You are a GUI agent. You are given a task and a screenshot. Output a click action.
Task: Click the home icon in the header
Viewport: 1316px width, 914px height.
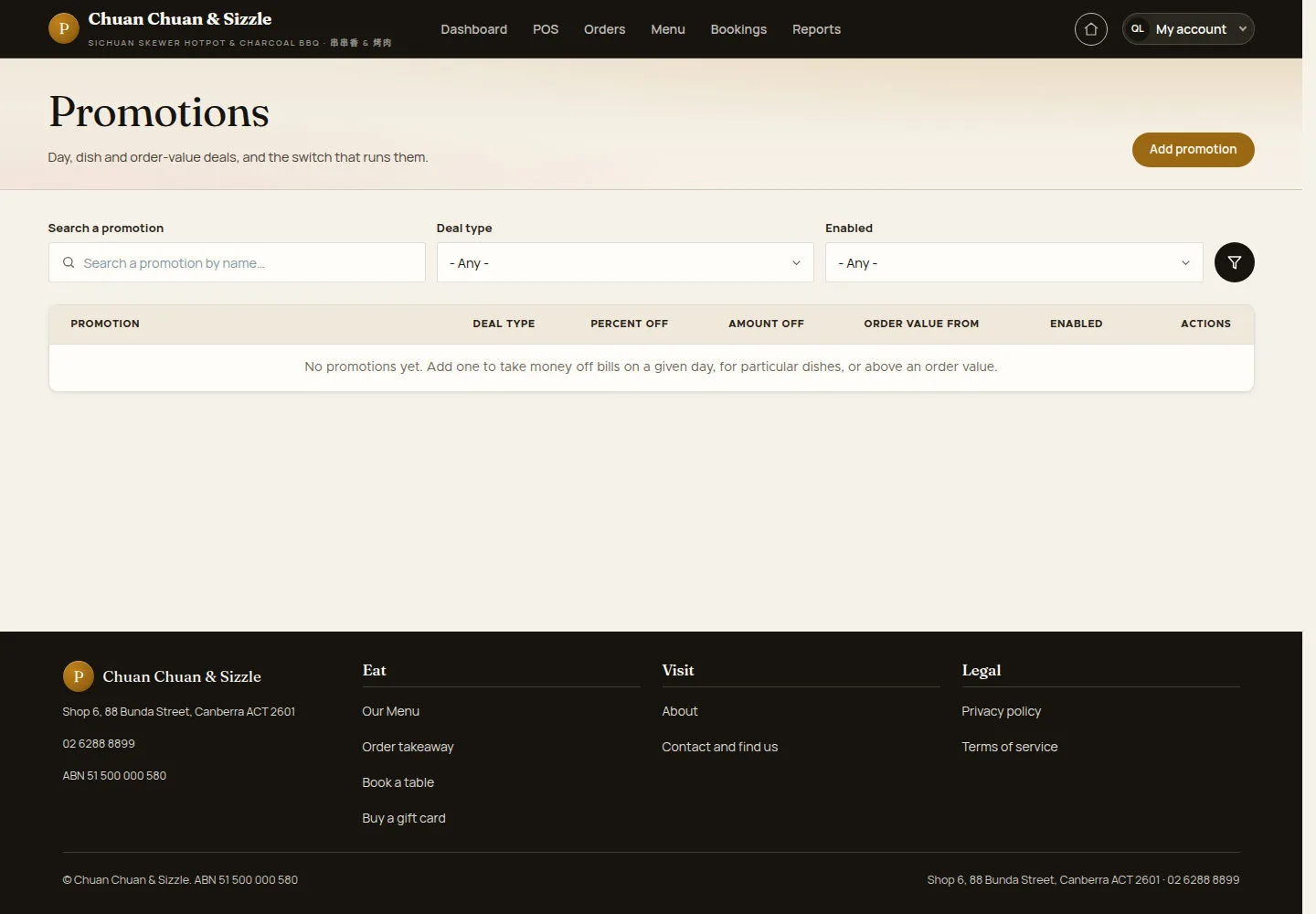(x=1090, y=29)
